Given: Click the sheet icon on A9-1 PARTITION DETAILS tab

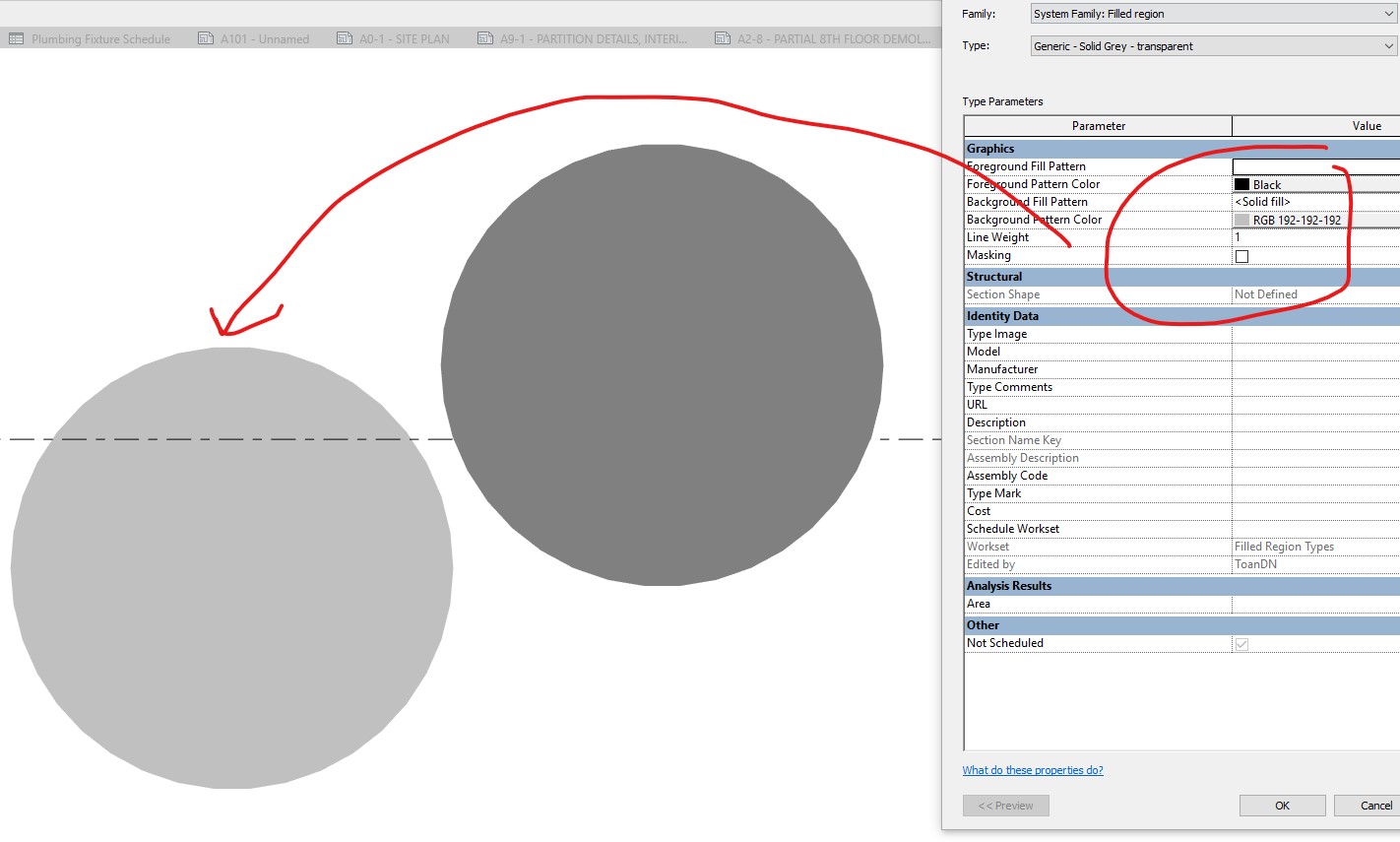Looking at the screenshot, I should [x=484, y=38].
